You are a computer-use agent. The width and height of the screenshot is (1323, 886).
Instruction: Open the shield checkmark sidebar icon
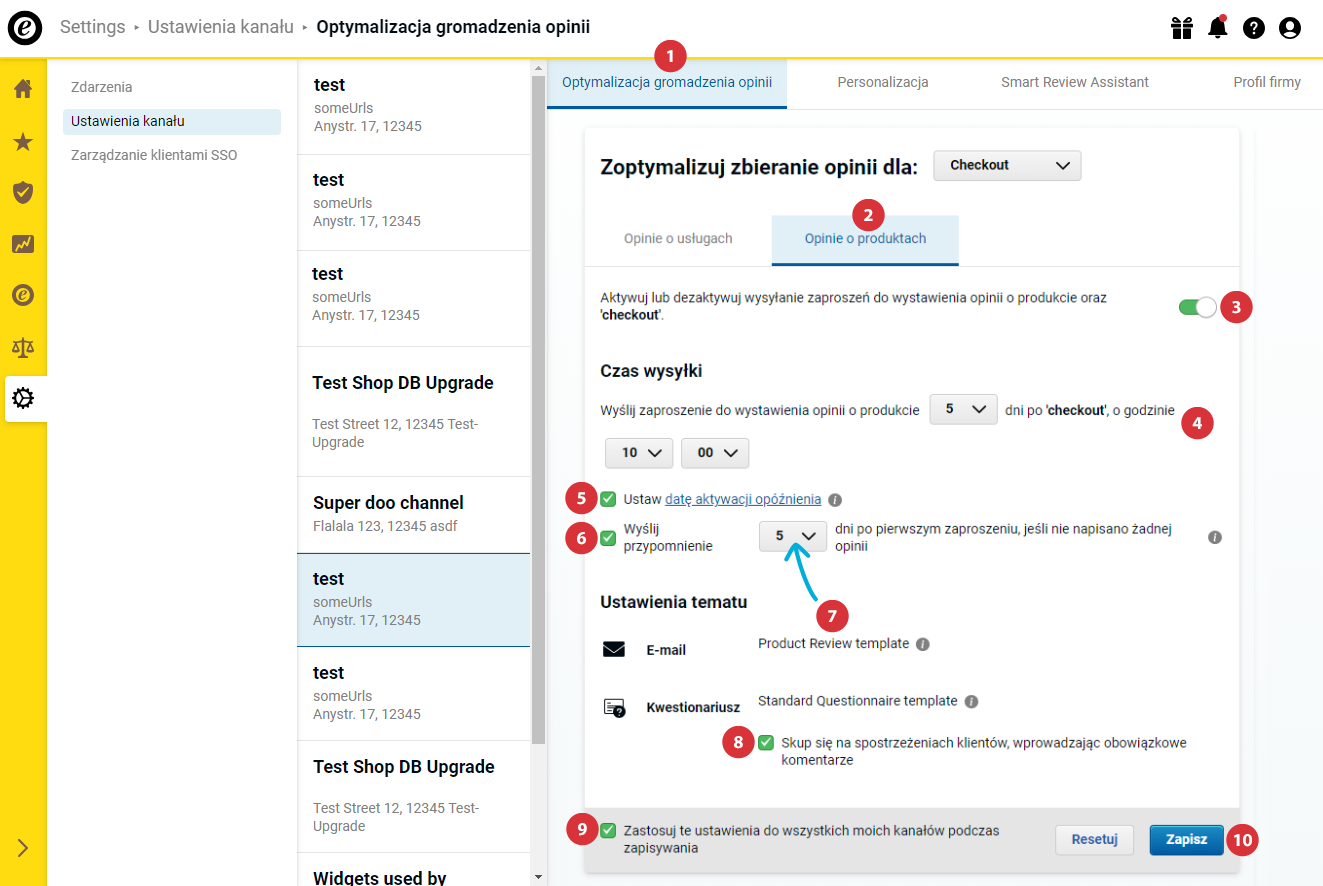(23, 192)
